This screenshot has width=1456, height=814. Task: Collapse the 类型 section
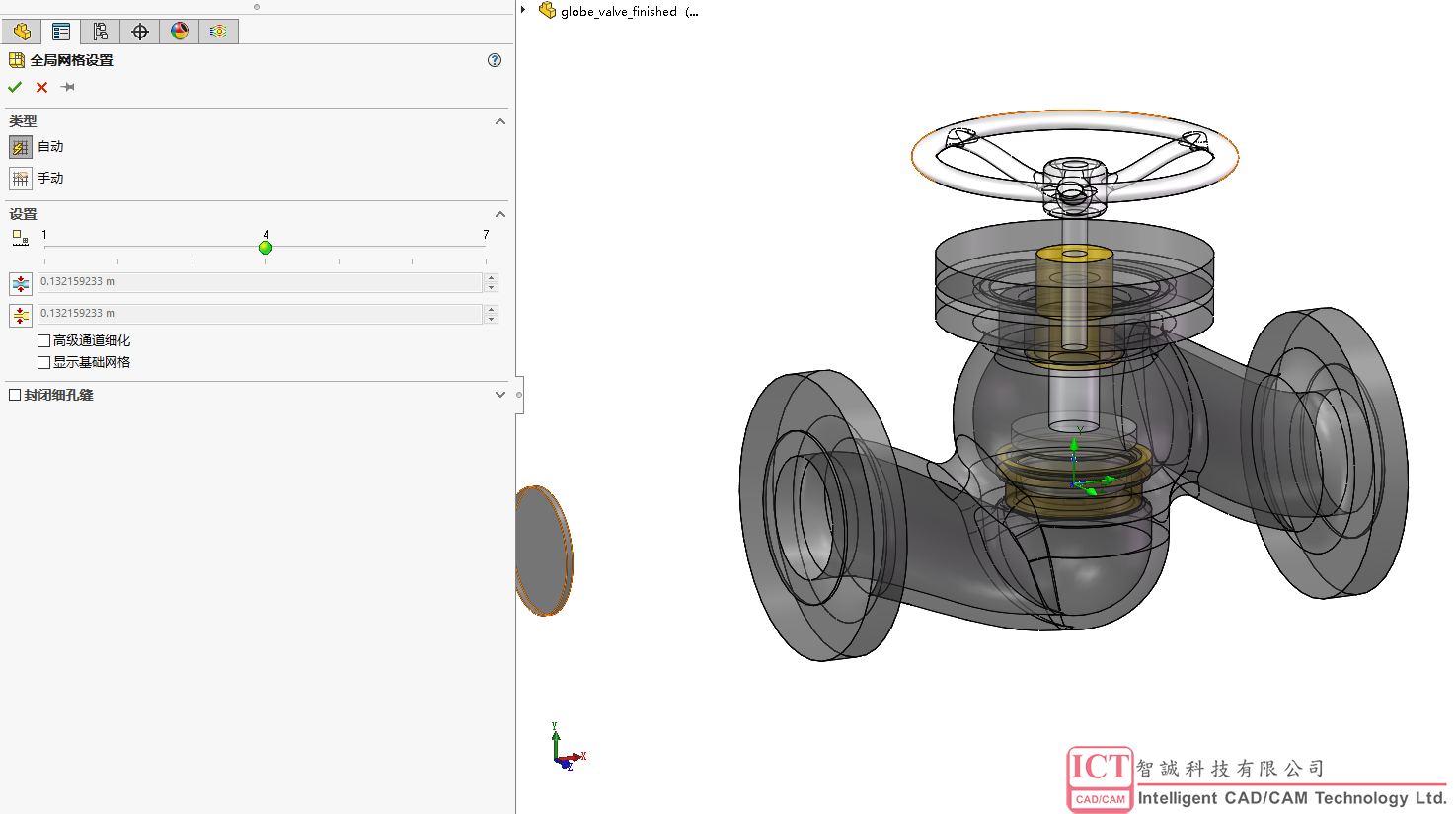click(499, 121)
